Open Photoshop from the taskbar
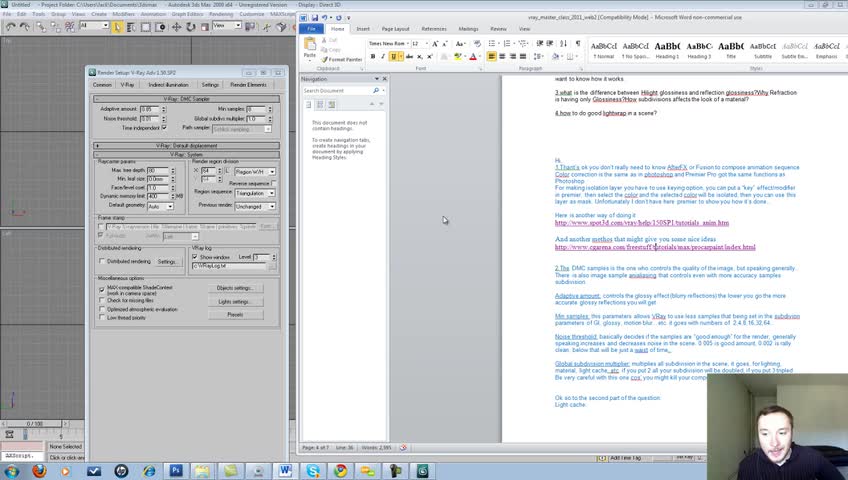This screenshot has width=848, height=480. [177, 470]
